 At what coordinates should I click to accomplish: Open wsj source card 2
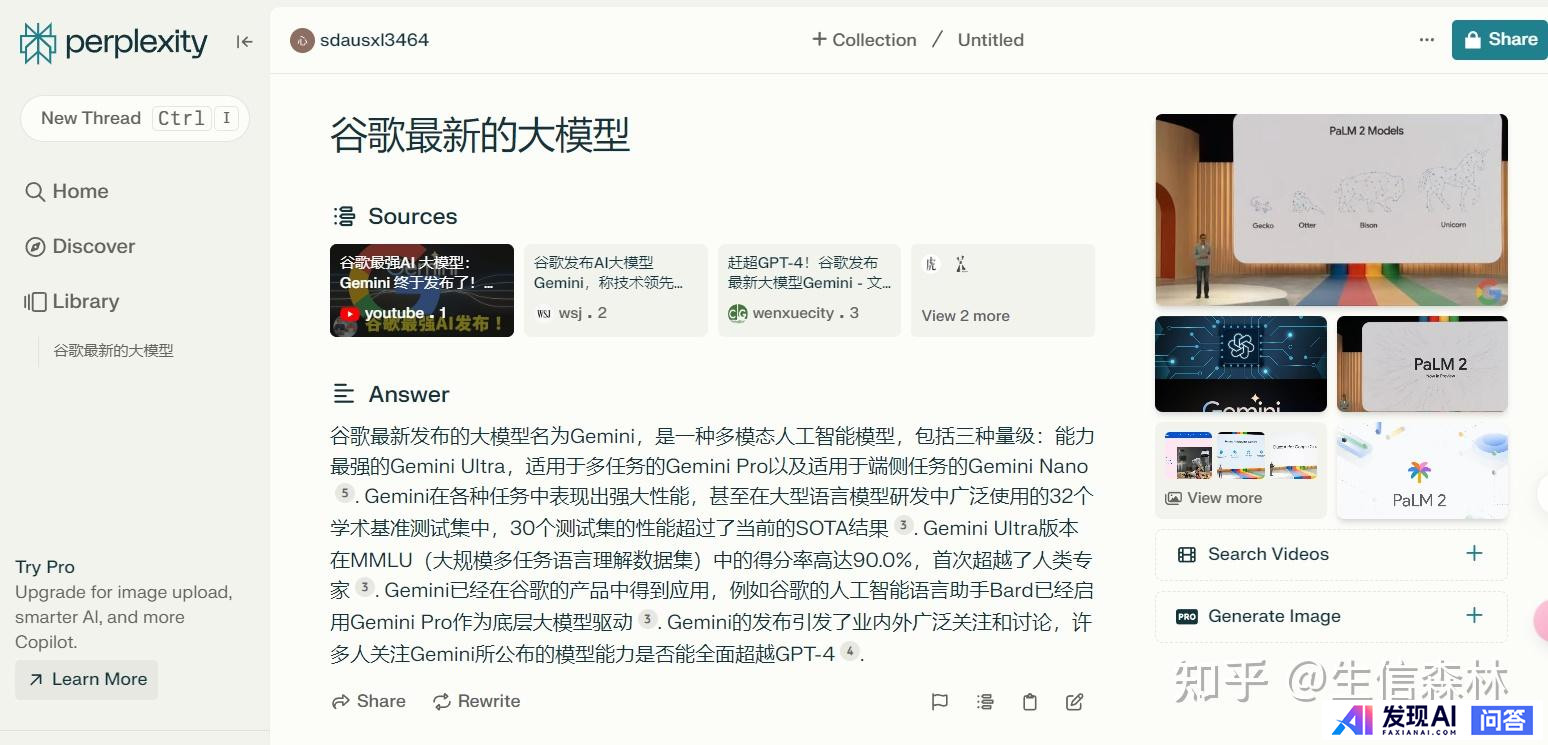(x=616, y=290)
